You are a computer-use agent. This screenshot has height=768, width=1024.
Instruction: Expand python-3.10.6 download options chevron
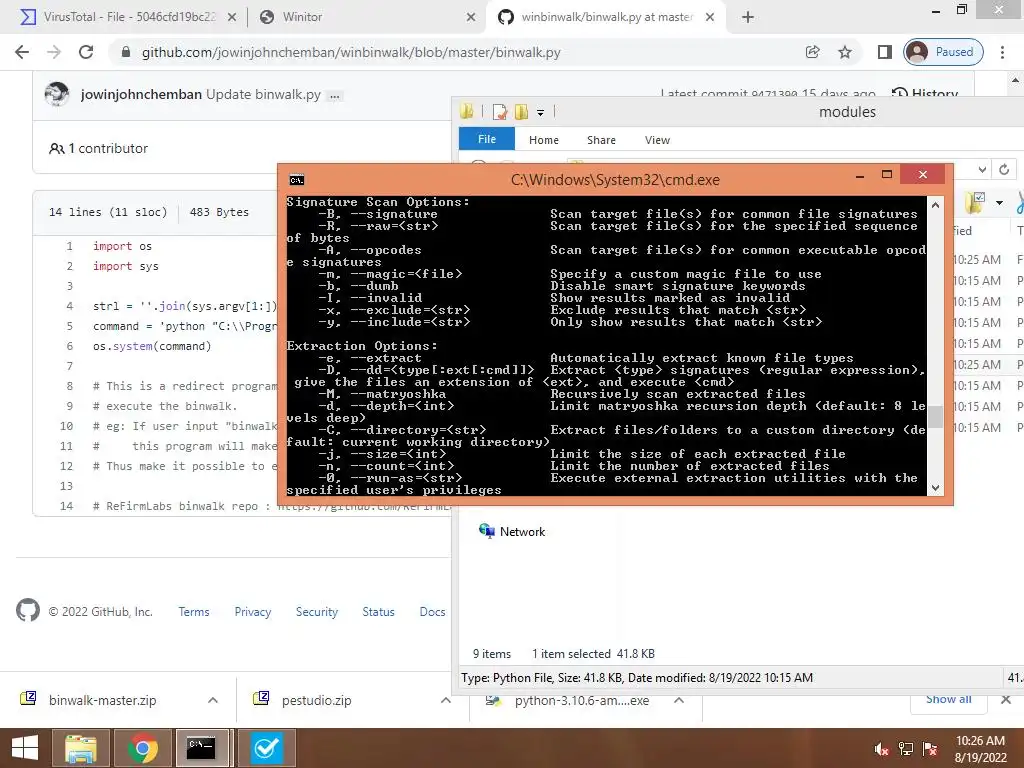pos(679,700)
